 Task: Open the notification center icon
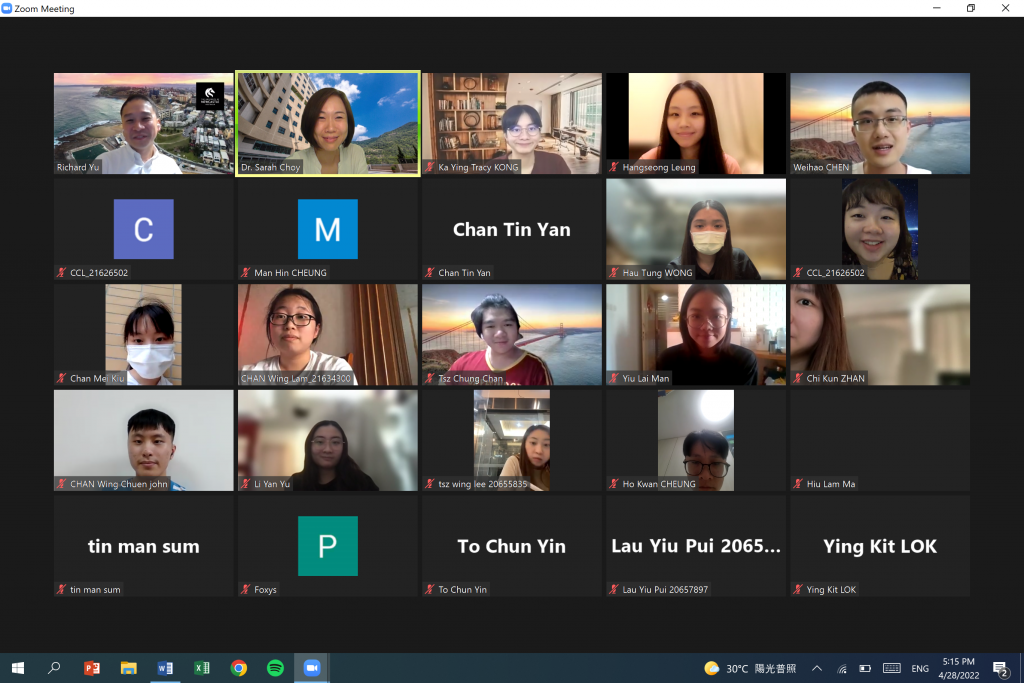pos(1000,668)
